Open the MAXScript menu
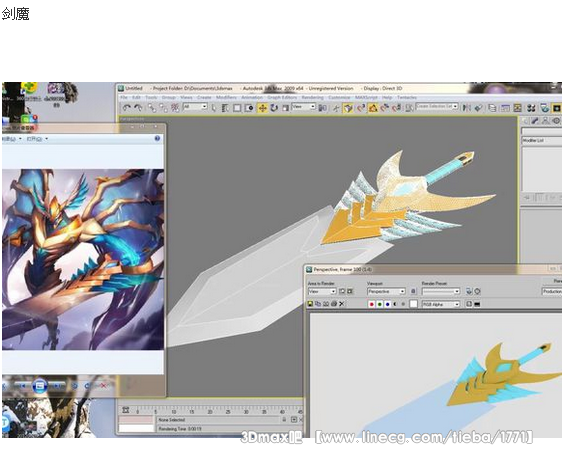Image resolution: width=562 pixels, height=454 pixels. (x=366, y=97)
